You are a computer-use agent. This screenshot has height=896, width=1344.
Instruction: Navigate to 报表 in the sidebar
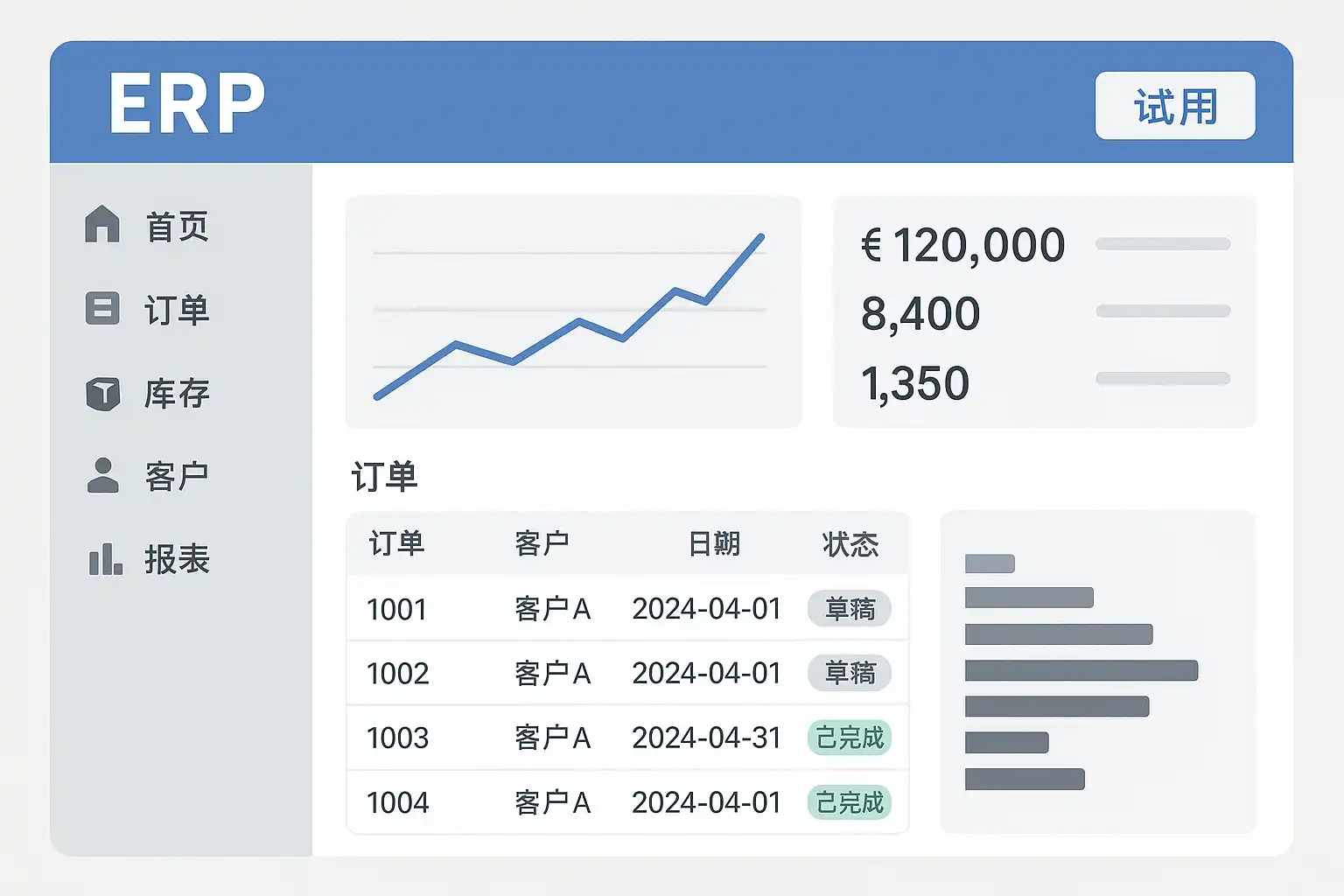point(177,560)
